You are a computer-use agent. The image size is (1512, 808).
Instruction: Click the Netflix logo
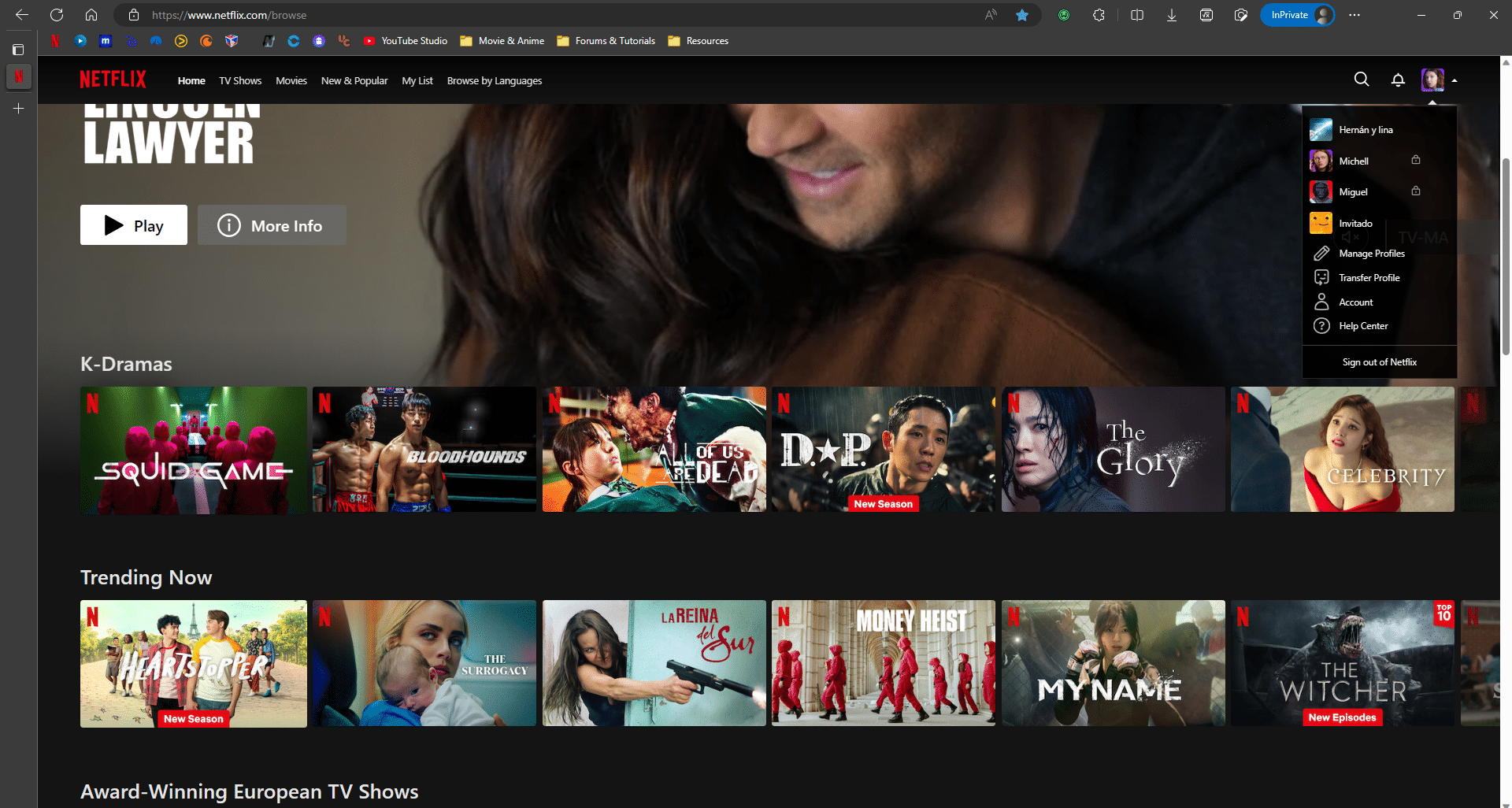pos(113,80)
